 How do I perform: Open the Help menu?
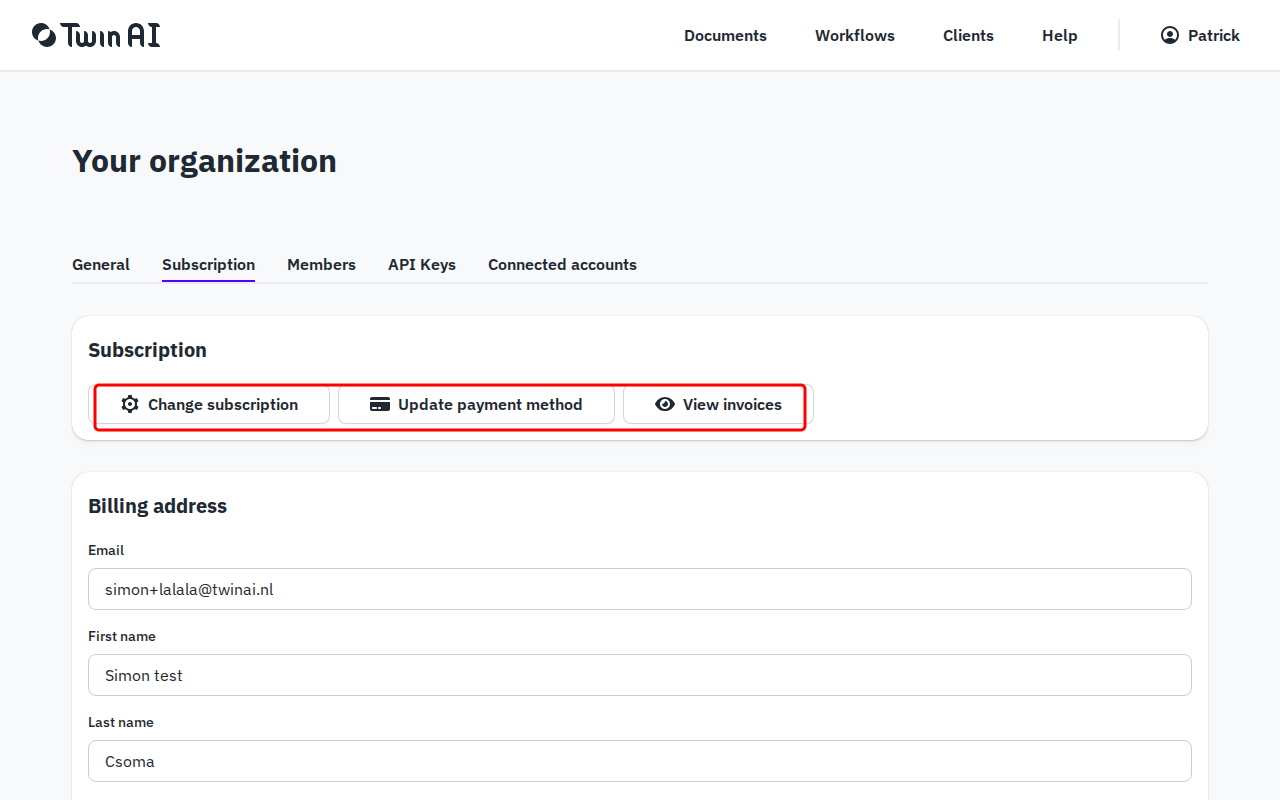click(1059, 35)
